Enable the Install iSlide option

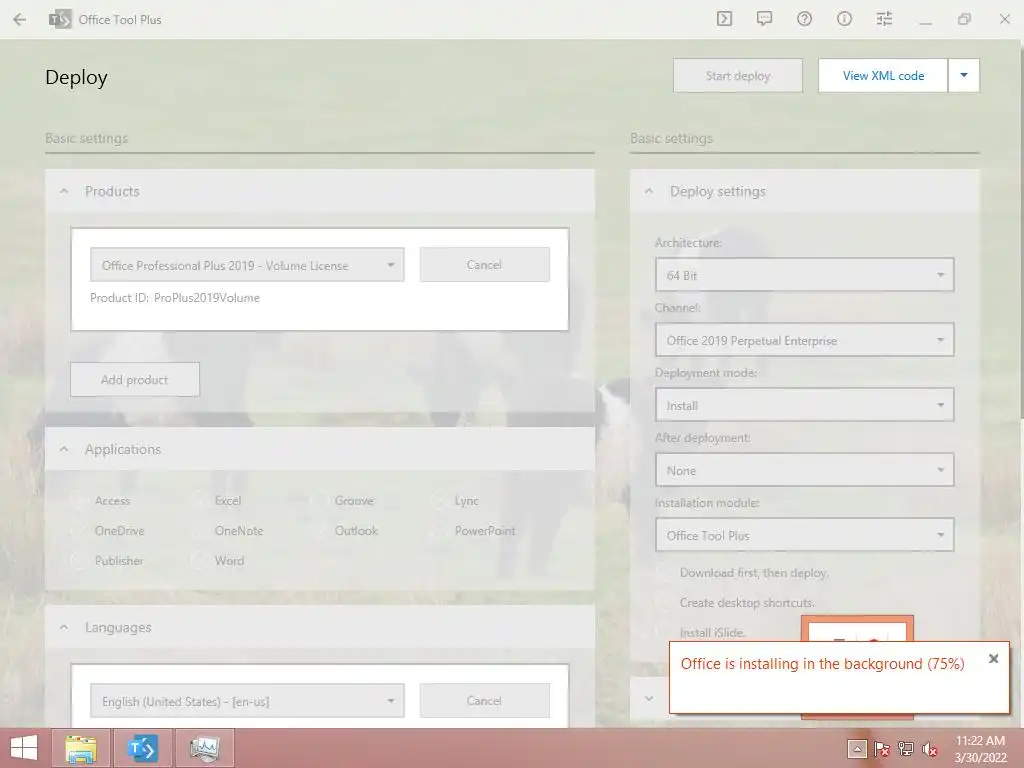[x=664, y=633]
